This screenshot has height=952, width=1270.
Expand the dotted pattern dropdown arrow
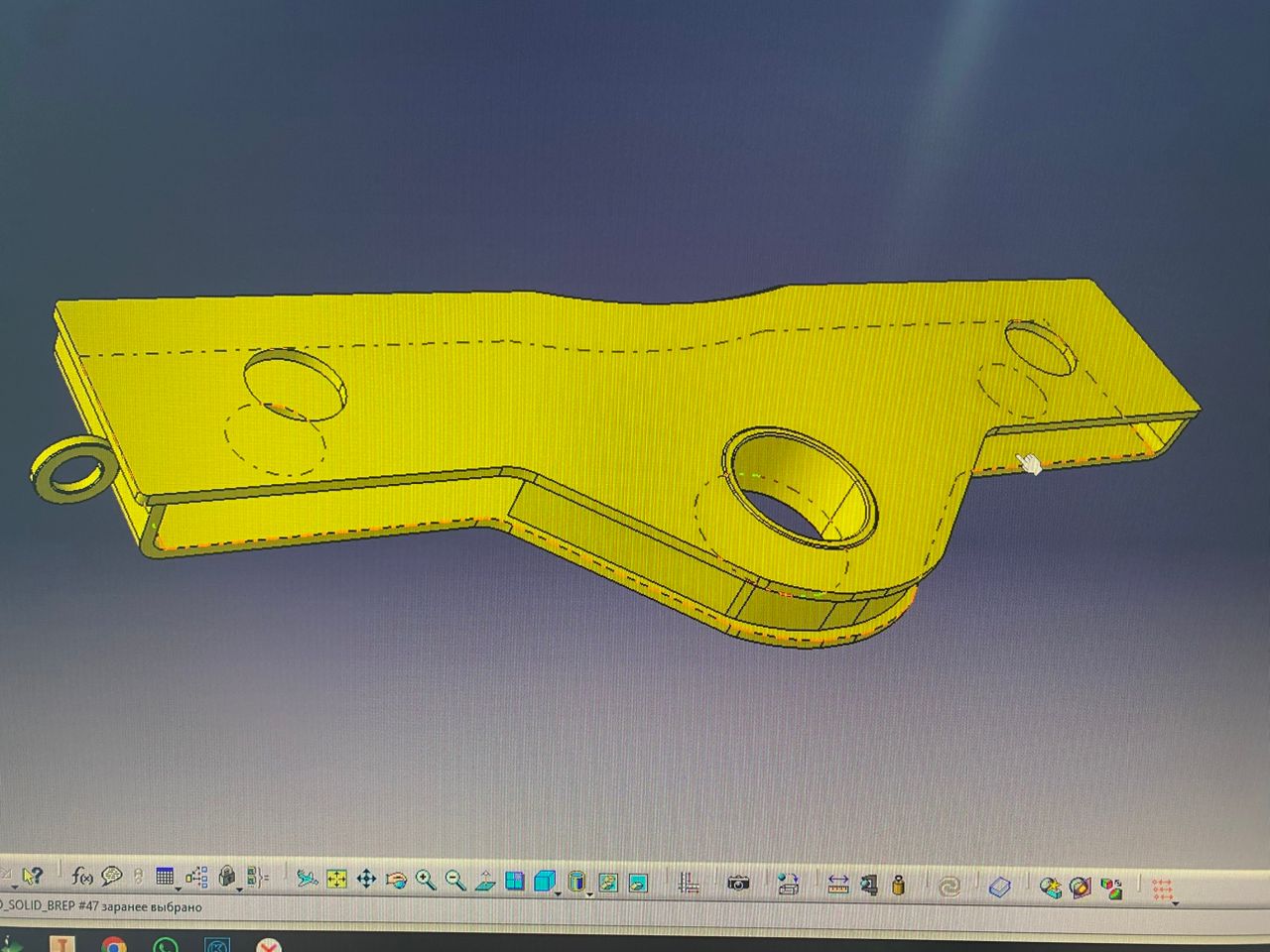click(x=1176, y=901)
